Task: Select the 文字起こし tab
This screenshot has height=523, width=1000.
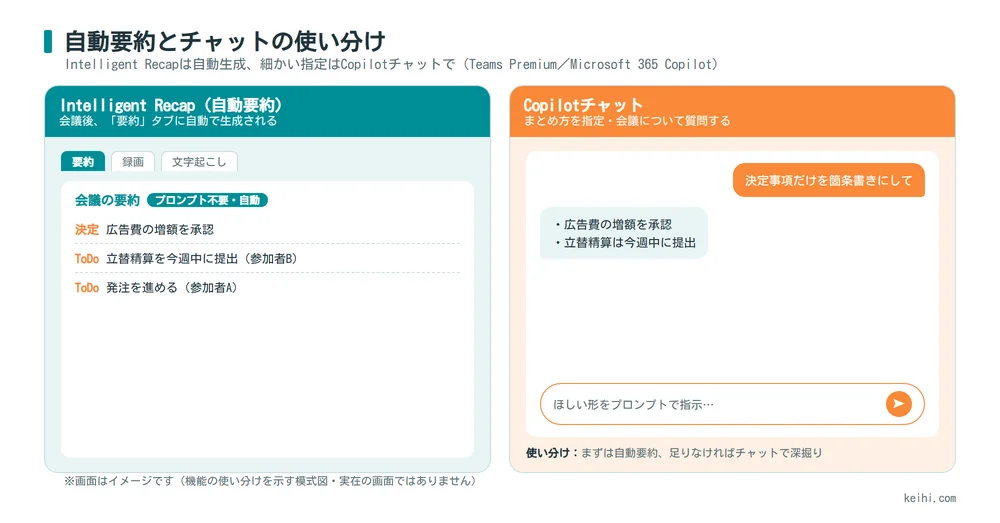Action: tap(199, 161)
